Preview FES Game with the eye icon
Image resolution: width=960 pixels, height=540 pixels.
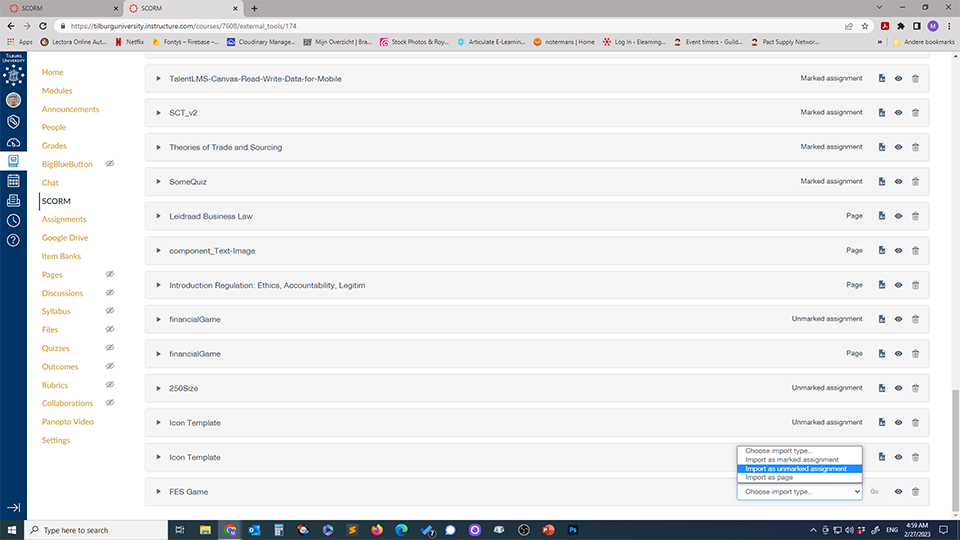[x=898, y=492]
